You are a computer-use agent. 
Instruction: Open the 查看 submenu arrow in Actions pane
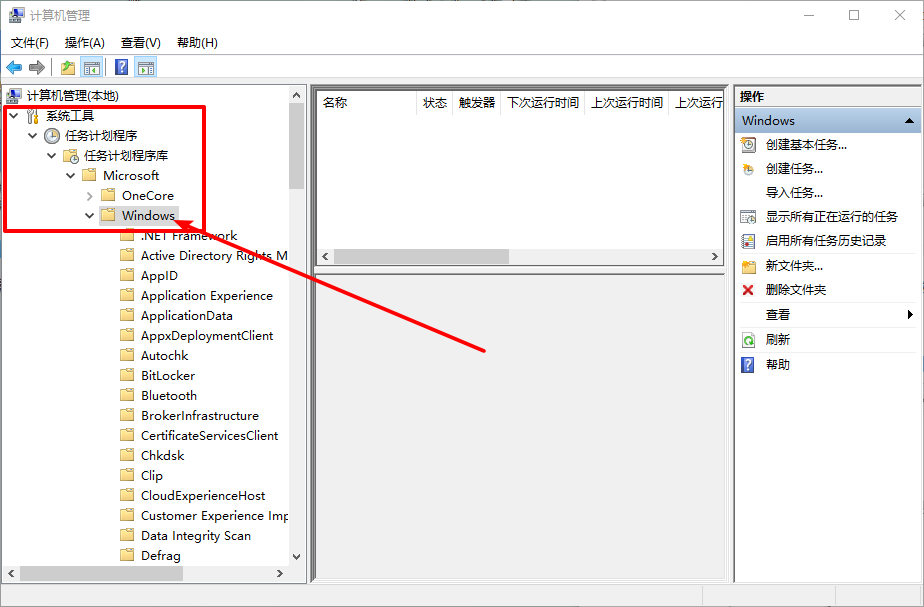pos(910,316)
